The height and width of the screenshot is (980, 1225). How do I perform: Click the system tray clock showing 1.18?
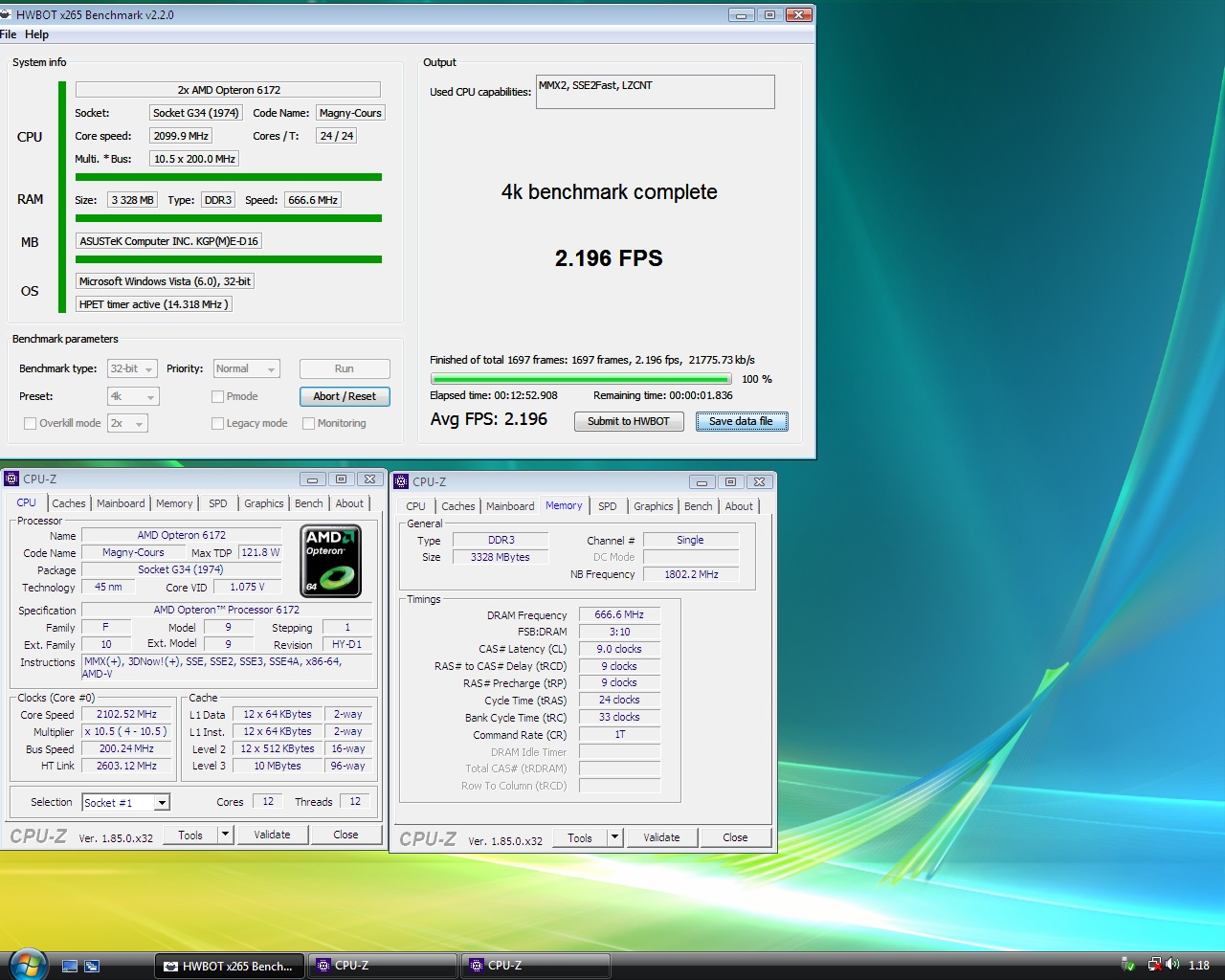tap(1199, 966)
